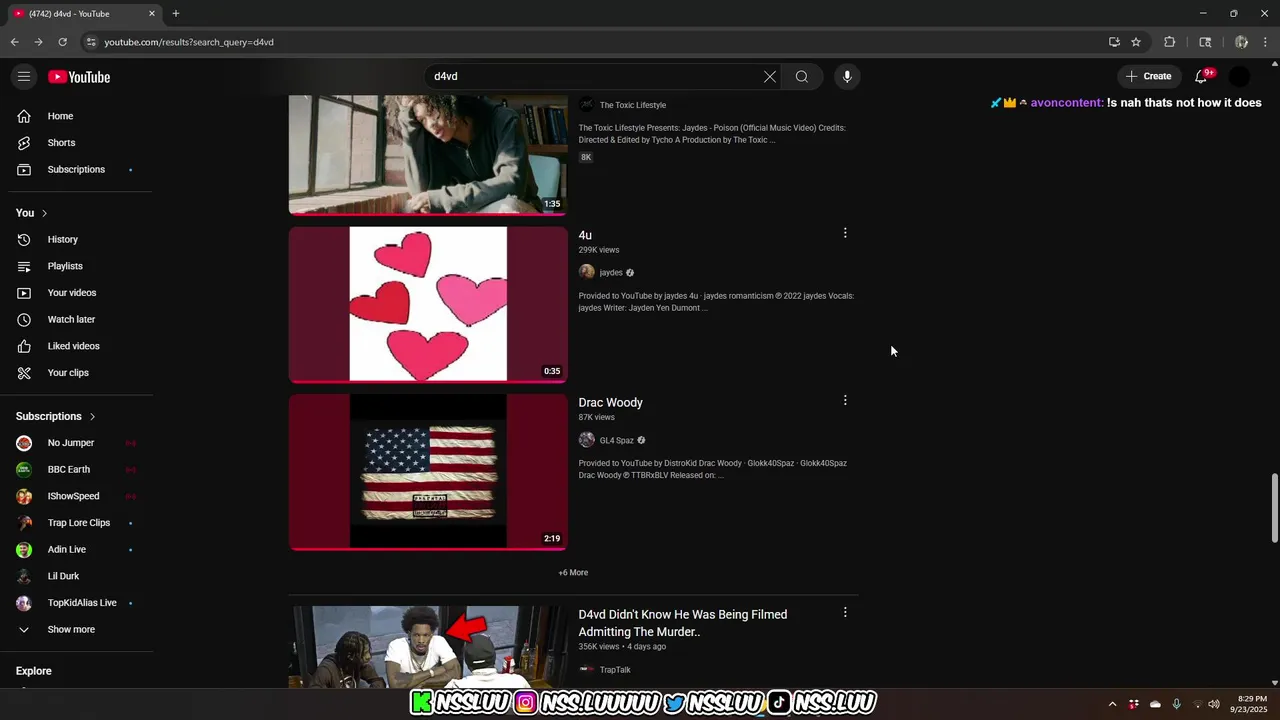Expand the +6 More results
Viewport: 1280px width, 720px height.
tap(573, 573)
